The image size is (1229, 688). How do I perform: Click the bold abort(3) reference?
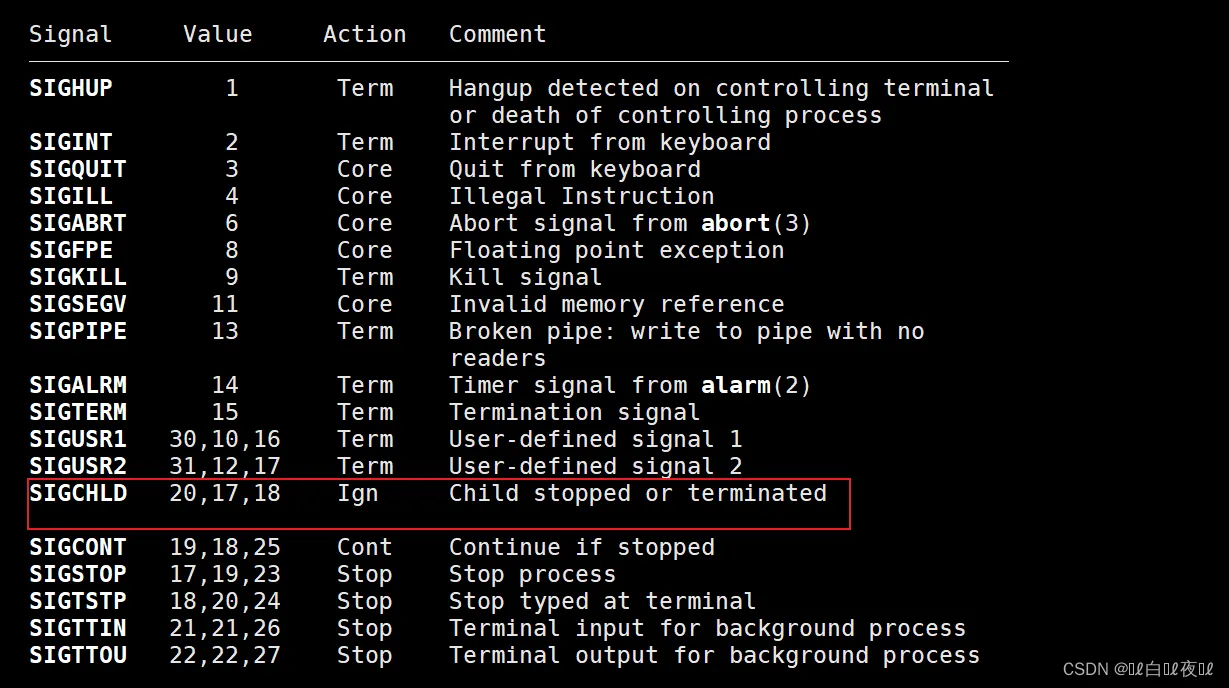click(x=756, y=223)
